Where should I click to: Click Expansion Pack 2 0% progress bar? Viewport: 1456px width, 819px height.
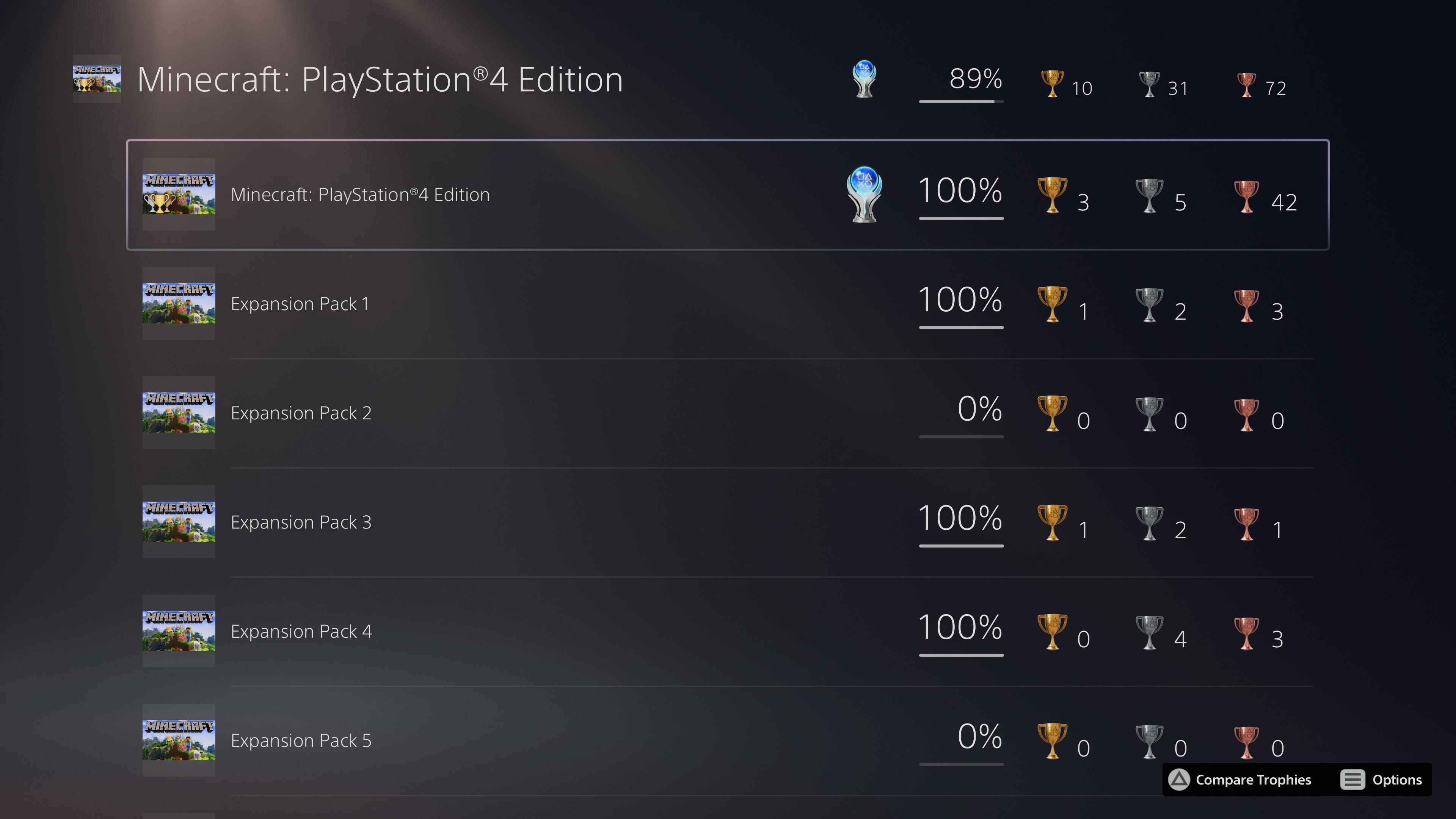coord(961,436)
